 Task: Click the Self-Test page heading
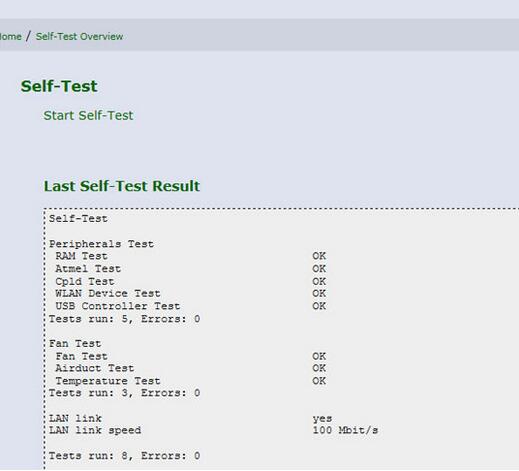tap(59, 86)
